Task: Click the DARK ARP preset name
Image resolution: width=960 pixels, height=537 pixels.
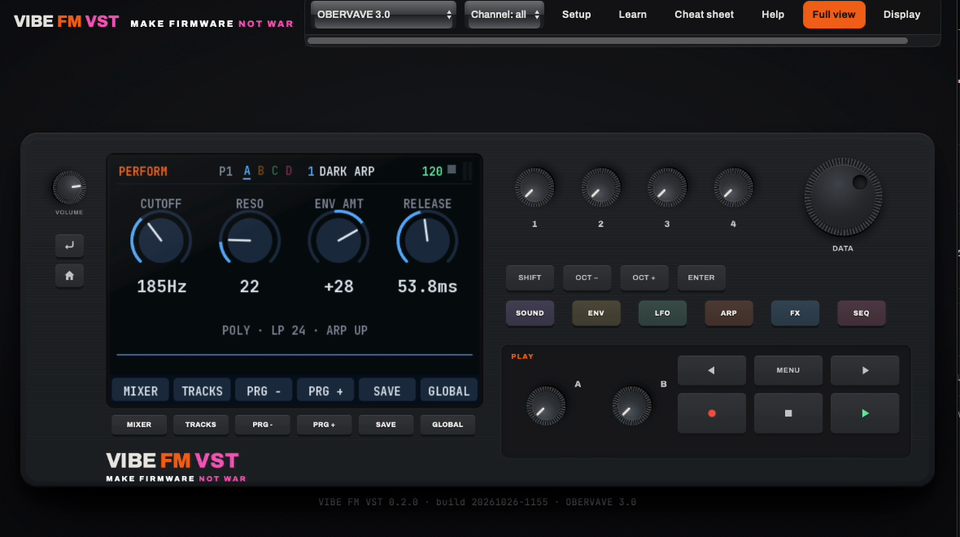Action: tap(347, 171)
